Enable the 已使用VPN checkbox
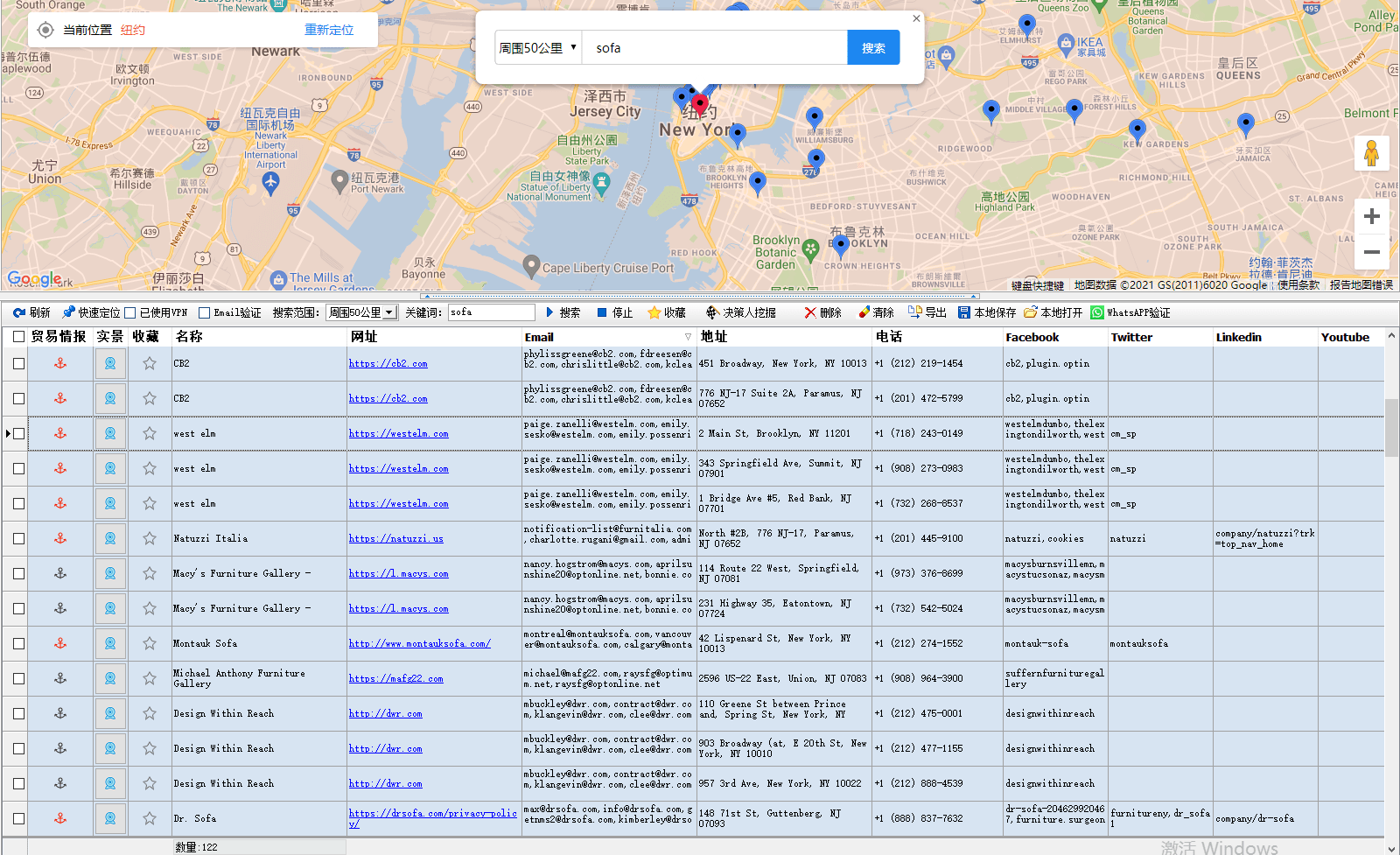The height and width of the screenshot is (855, 1400). pos(130,312)
